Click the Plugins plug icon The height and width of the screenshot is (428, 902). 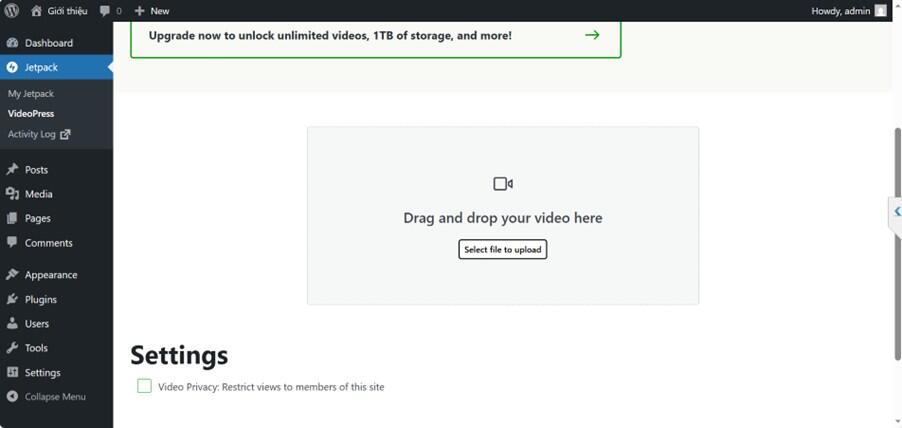click(x=12, y=299)
